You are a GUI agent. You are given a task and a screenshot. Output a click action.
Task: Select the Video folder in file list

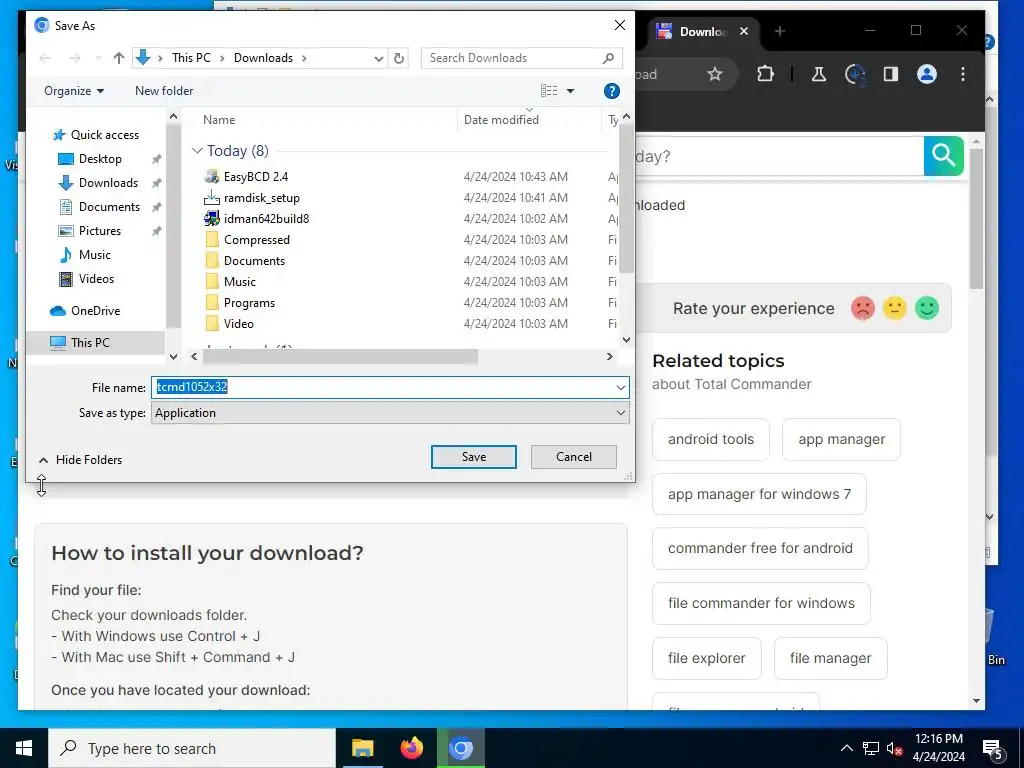[x=238, y=323]
